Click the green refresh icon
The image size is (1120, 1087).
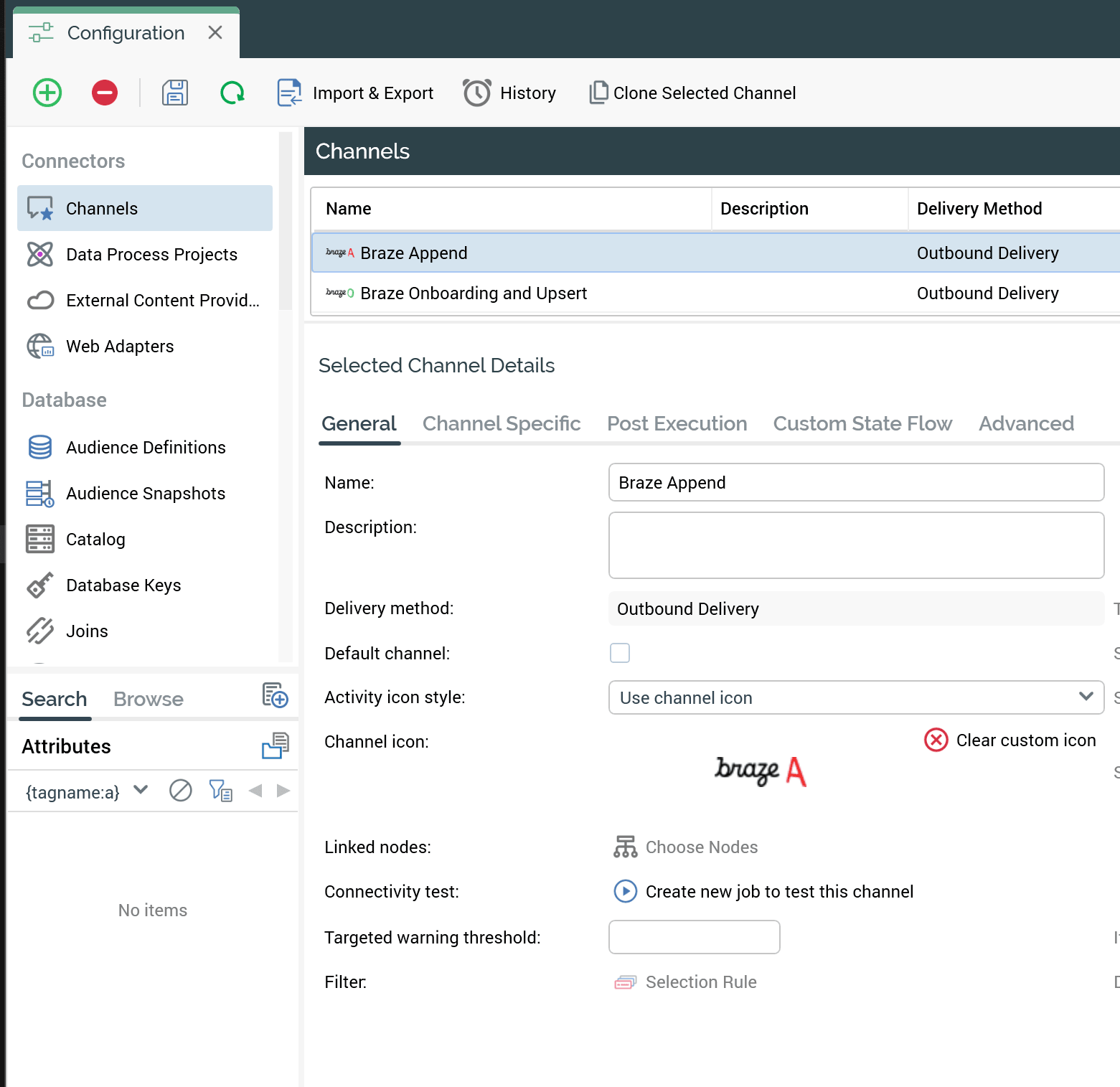tap(232, 93)
